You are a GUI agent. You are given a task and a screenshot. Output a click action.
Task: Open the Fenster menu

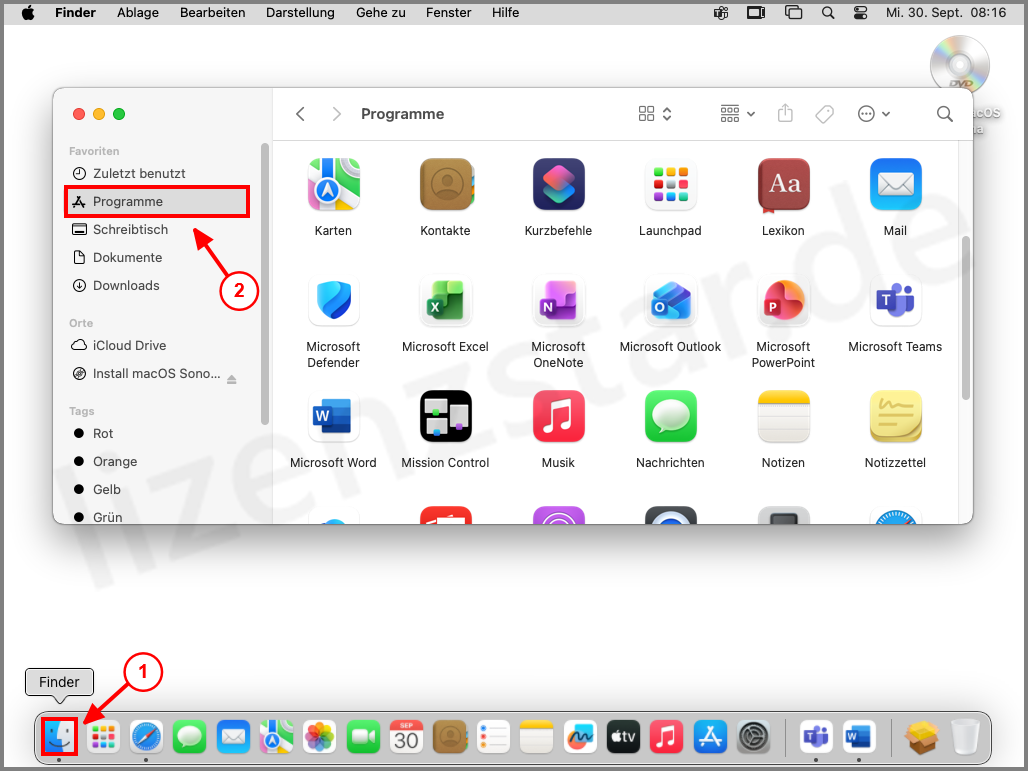(x=448, y=12)
